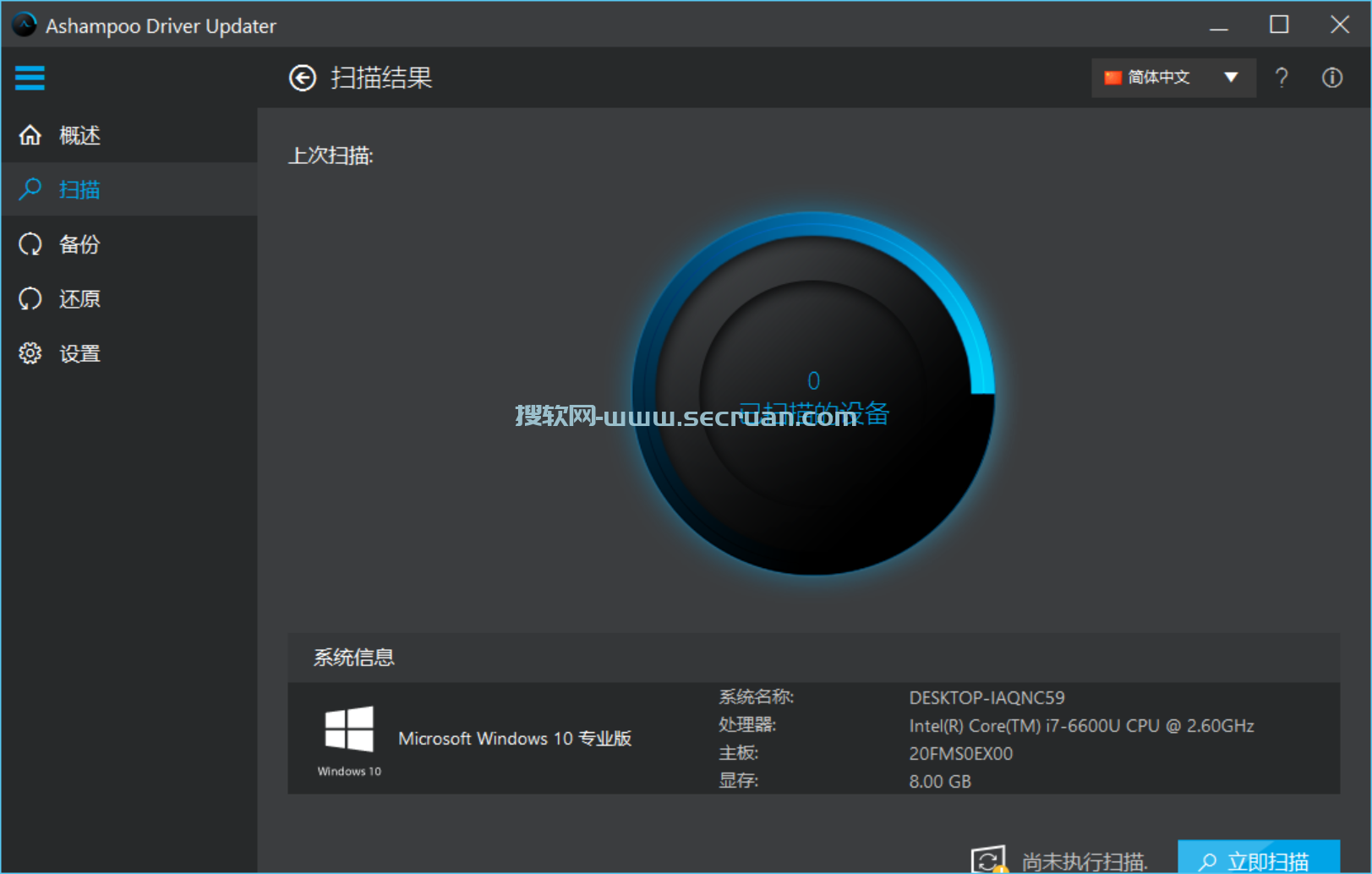Open the 设置 settings section

(x=129, y=353)
